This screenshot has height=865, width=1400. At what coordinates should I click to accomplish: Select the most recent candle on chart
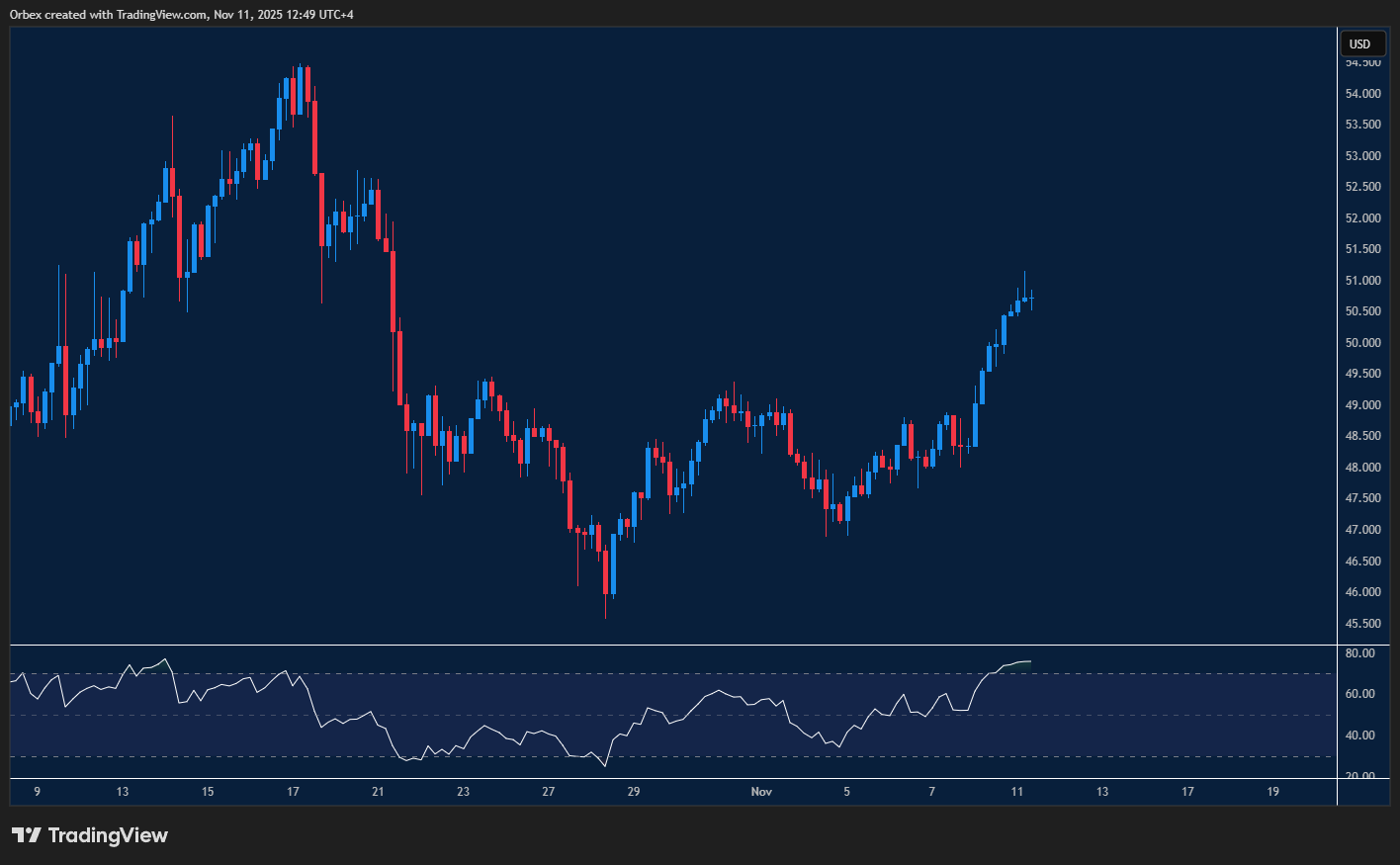(x=1031, y=298)
